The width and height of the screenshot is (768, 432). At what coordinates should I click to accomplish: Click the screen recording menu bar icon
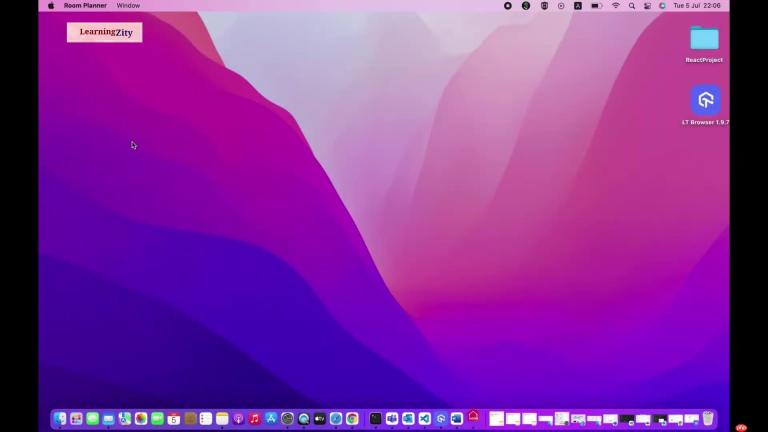pos(508,6)
